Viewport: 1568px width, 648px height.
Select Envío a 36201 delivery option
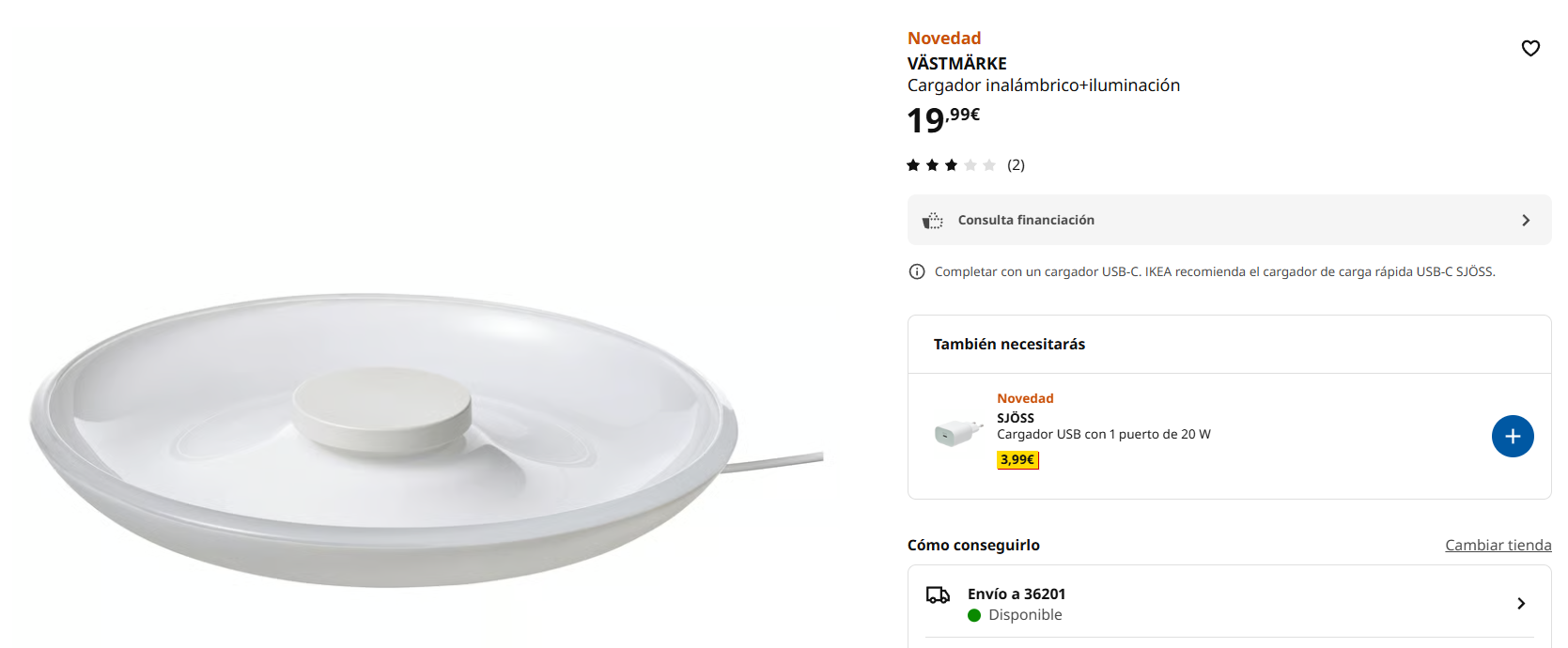[x=1017, y=594]
